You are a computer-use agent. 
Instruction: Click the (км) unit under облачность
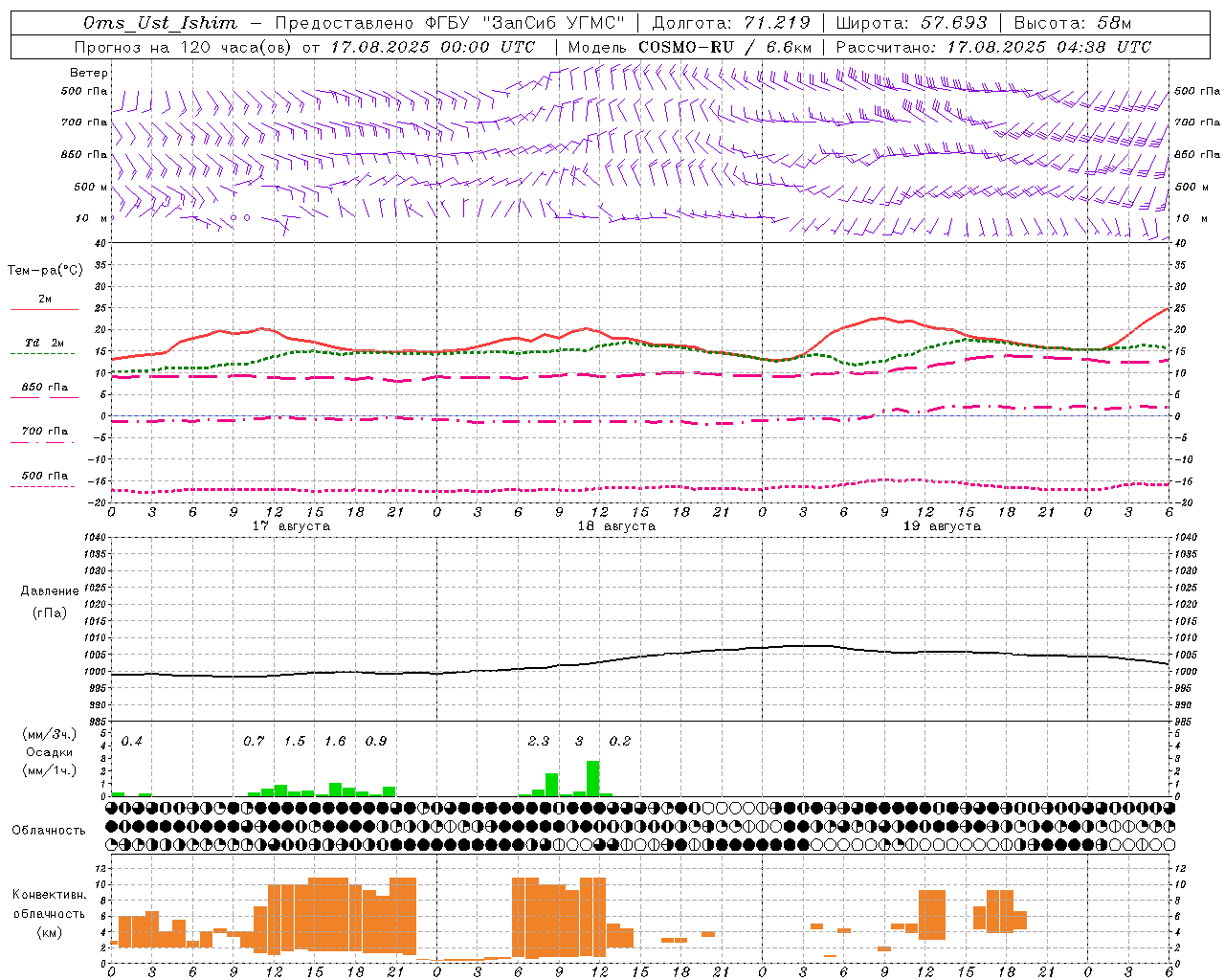[x=49, y=932]
